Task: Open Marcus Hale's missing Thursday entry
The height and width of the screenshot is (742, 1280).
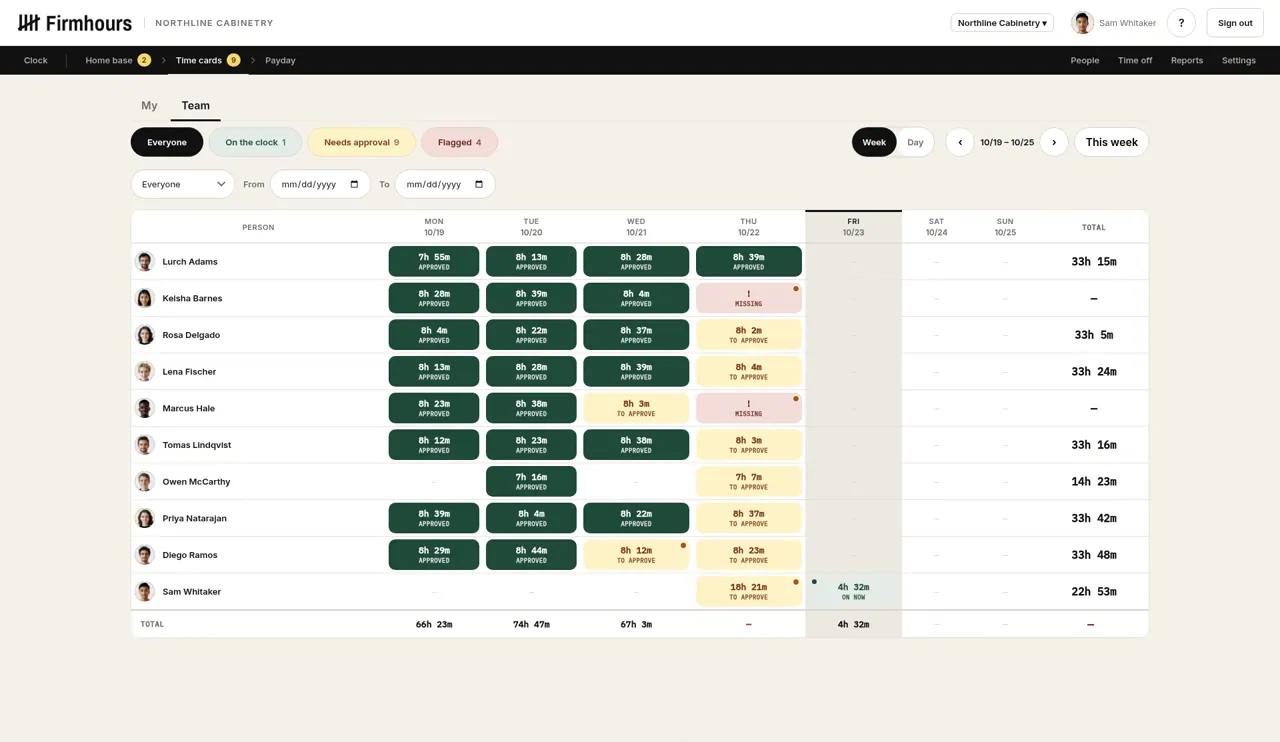Action: [749, 408]
